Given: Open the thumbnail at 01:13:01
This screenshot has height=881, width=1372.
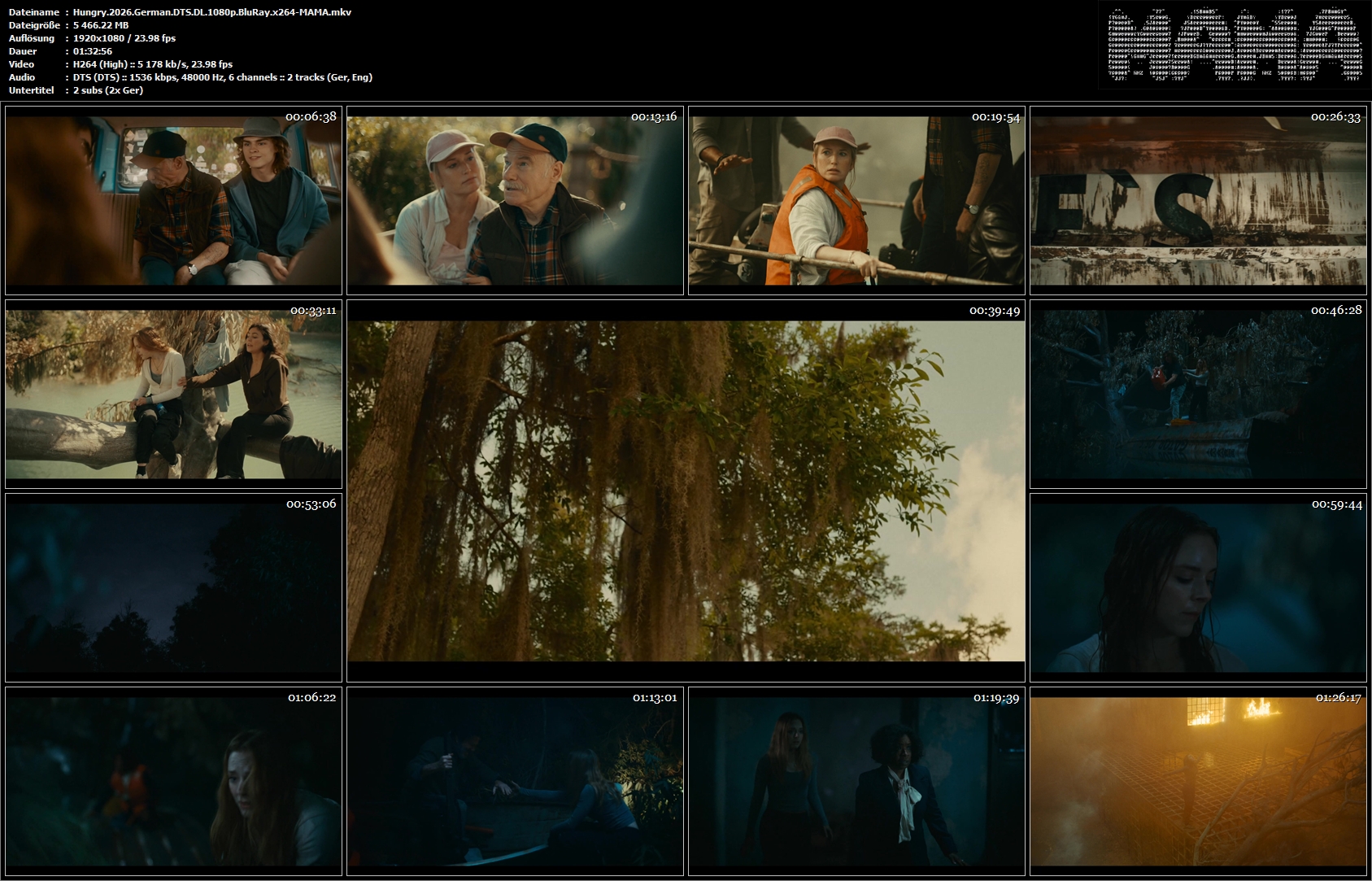Looking at the screenshot, I should pos(515,781).
